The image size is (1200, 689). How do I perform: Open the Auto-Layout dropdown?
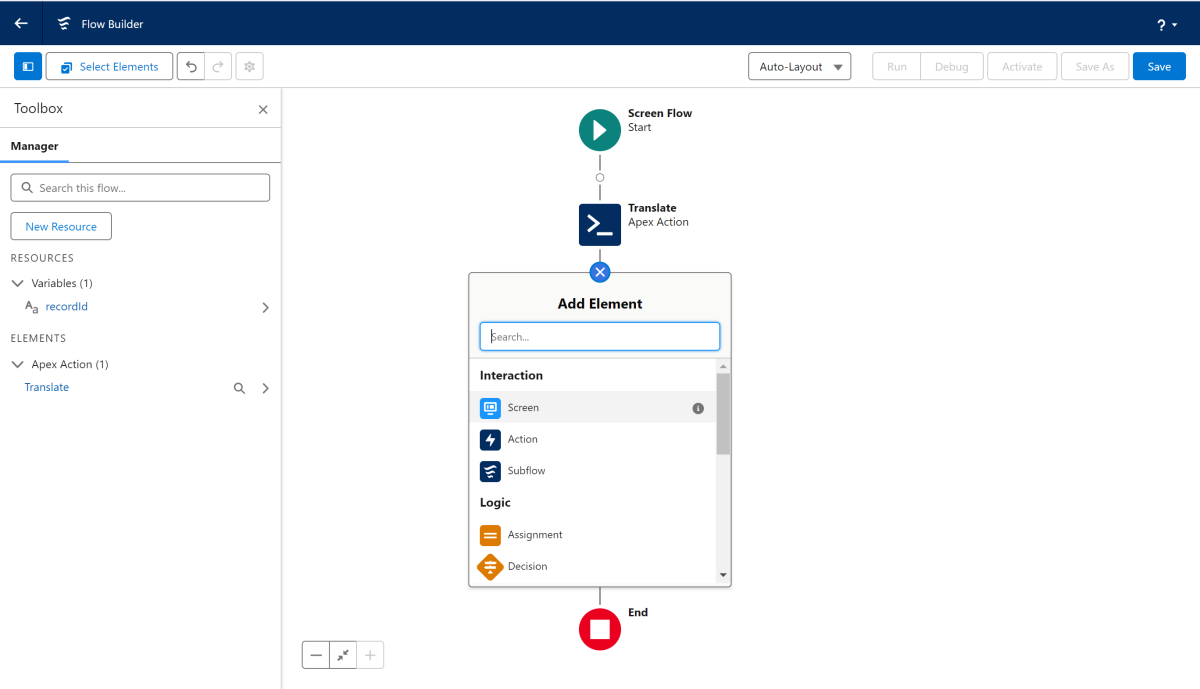(x=799, y=67)
